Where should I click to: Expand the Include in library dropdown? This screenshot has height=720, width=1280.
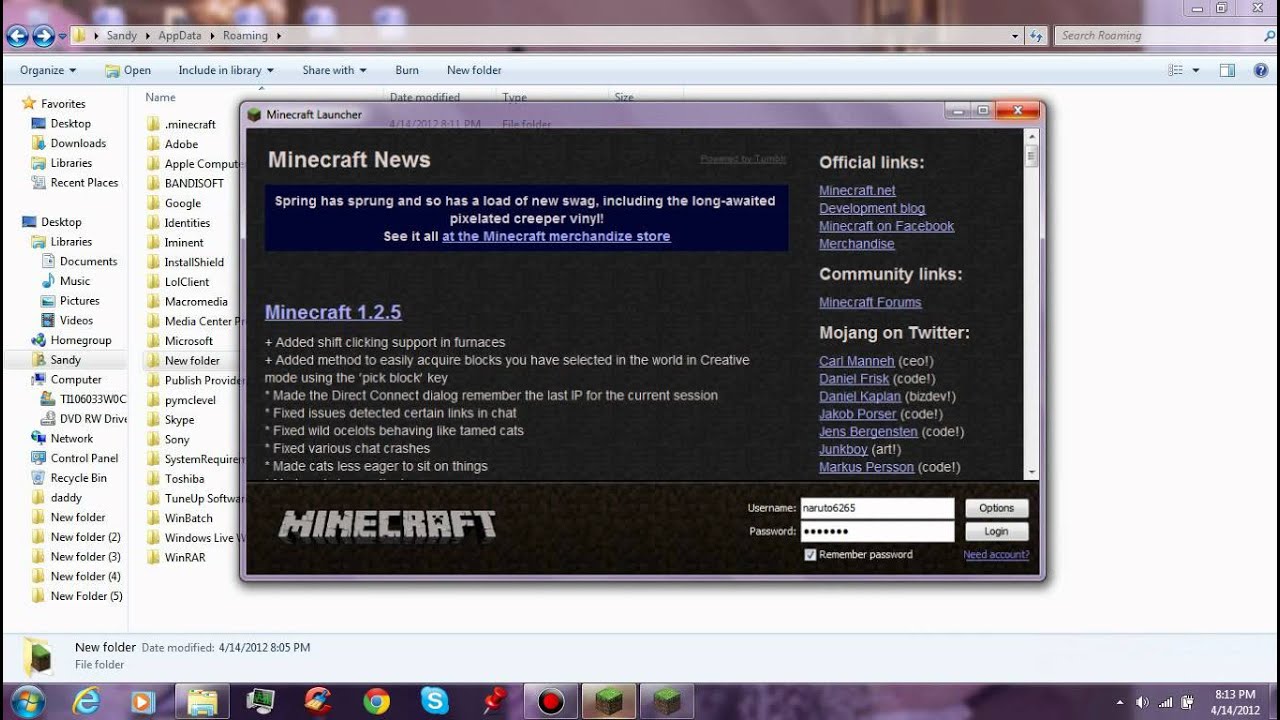click(x=226, y=70)
